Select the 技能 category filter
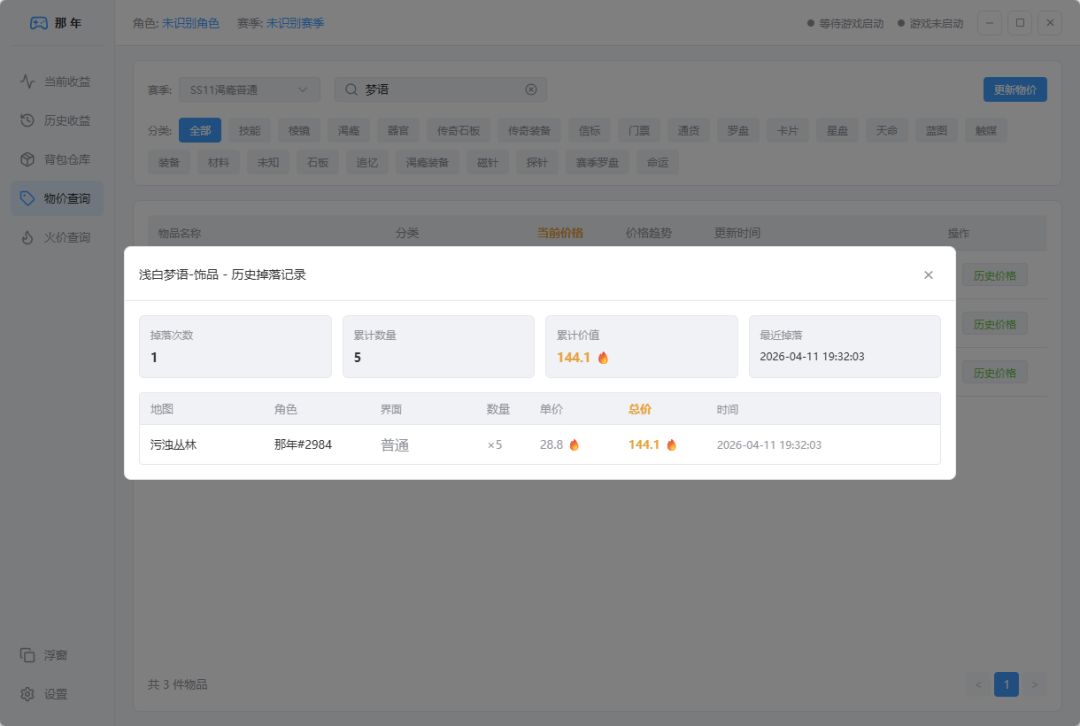1080x726 pixels. [x=249, y=130]
